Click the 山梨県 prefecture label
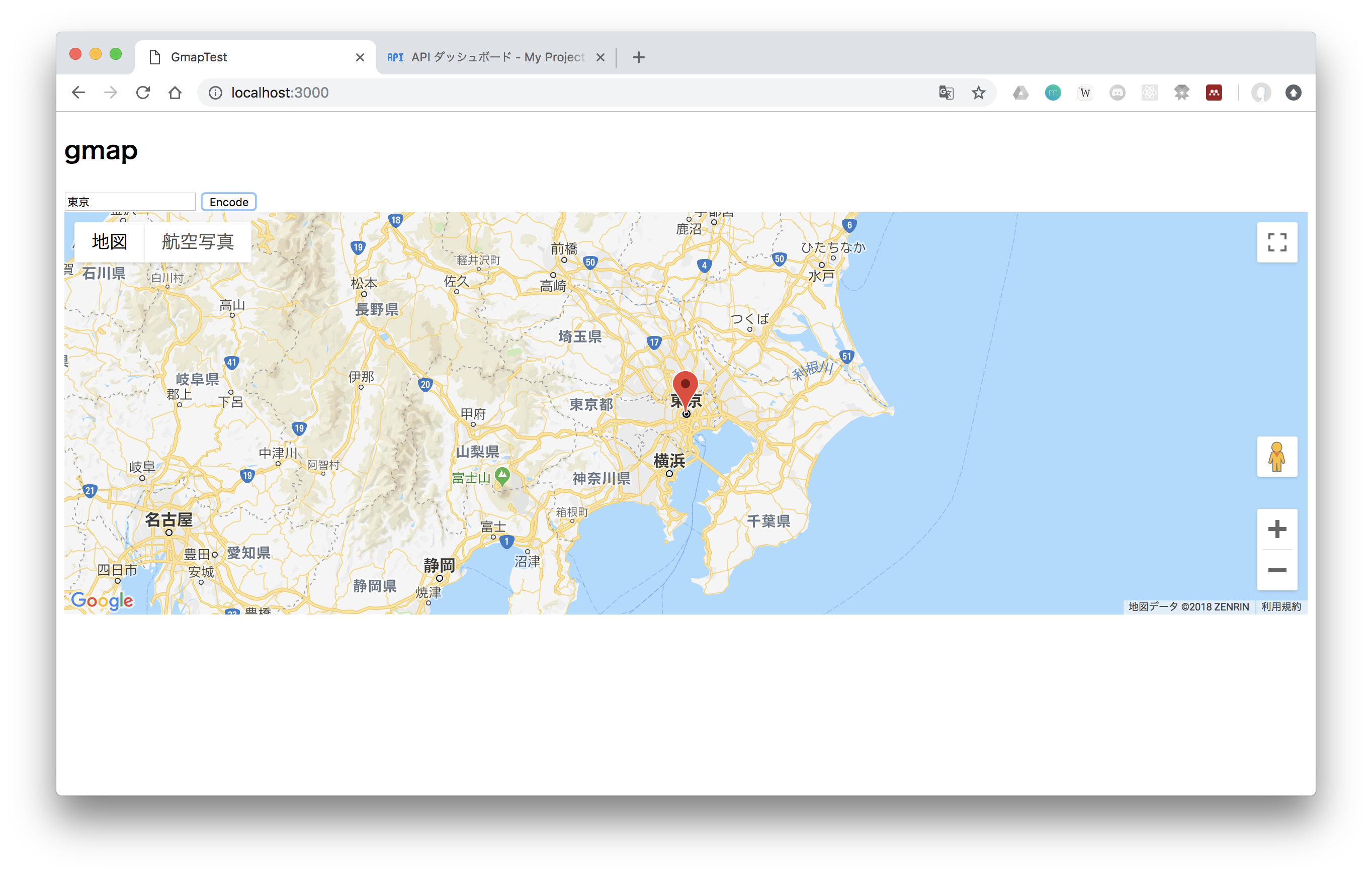 pos(477,452)
